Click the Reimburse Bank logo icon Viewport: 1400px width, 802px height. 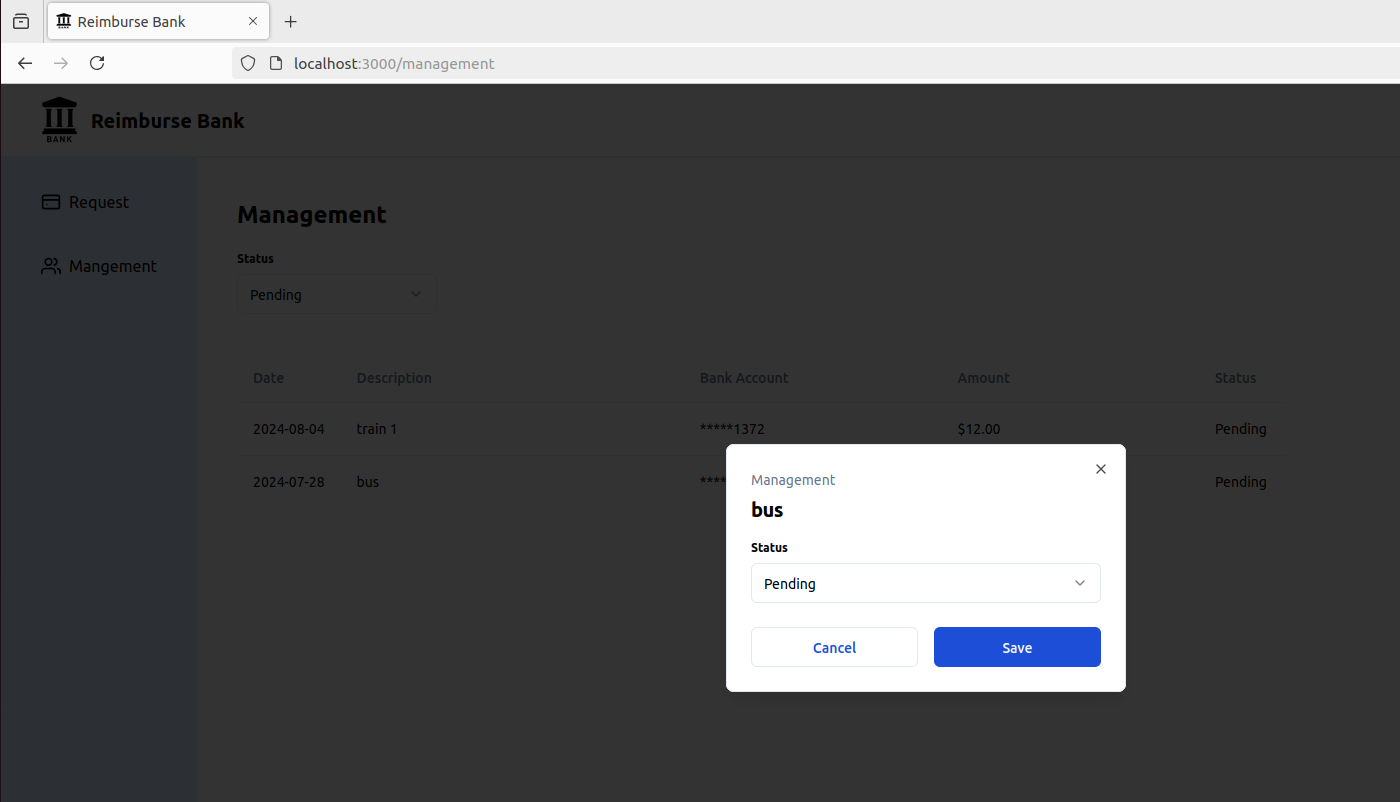coord(59,120)
